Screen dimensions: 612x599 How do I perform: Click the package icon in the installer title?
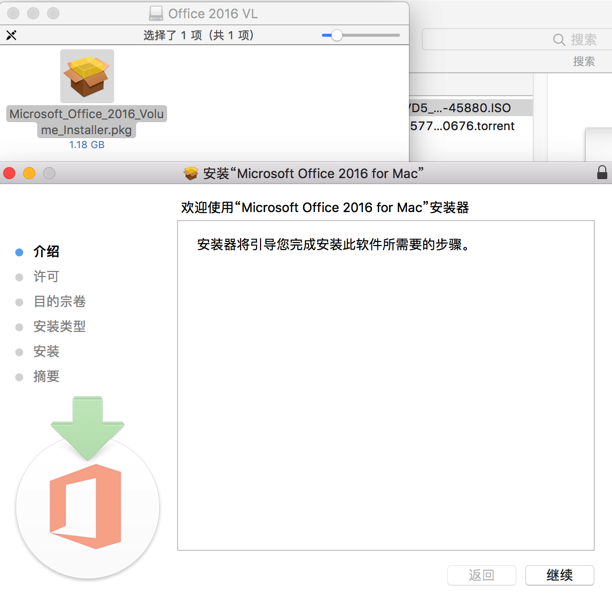(x=191, y=173)
